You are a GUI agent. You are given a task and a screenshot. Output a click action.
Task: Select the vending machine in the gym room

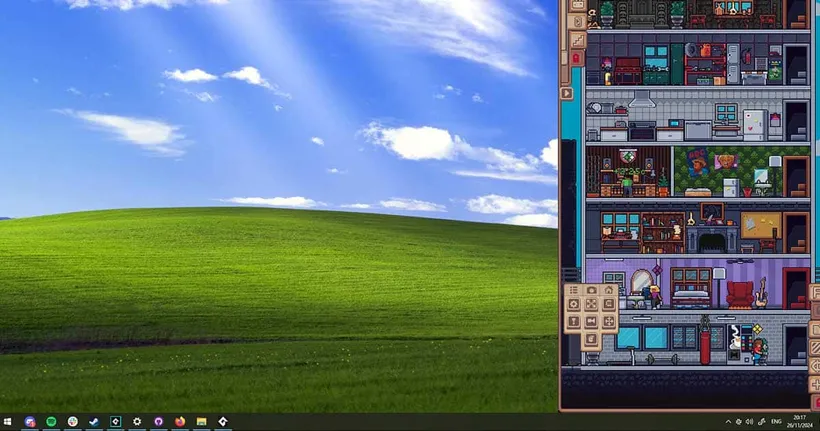coord(738,343)
